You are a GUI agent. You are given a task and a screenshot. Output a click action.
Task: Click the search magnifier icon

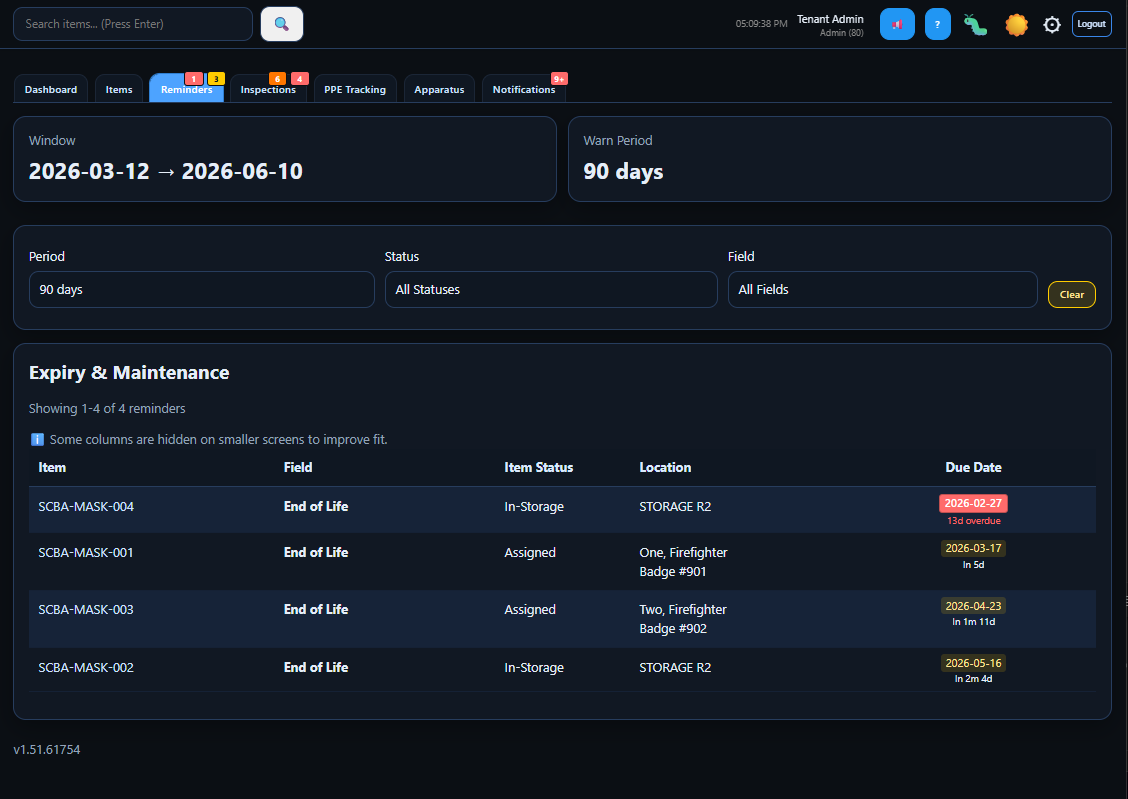(281, 23)
